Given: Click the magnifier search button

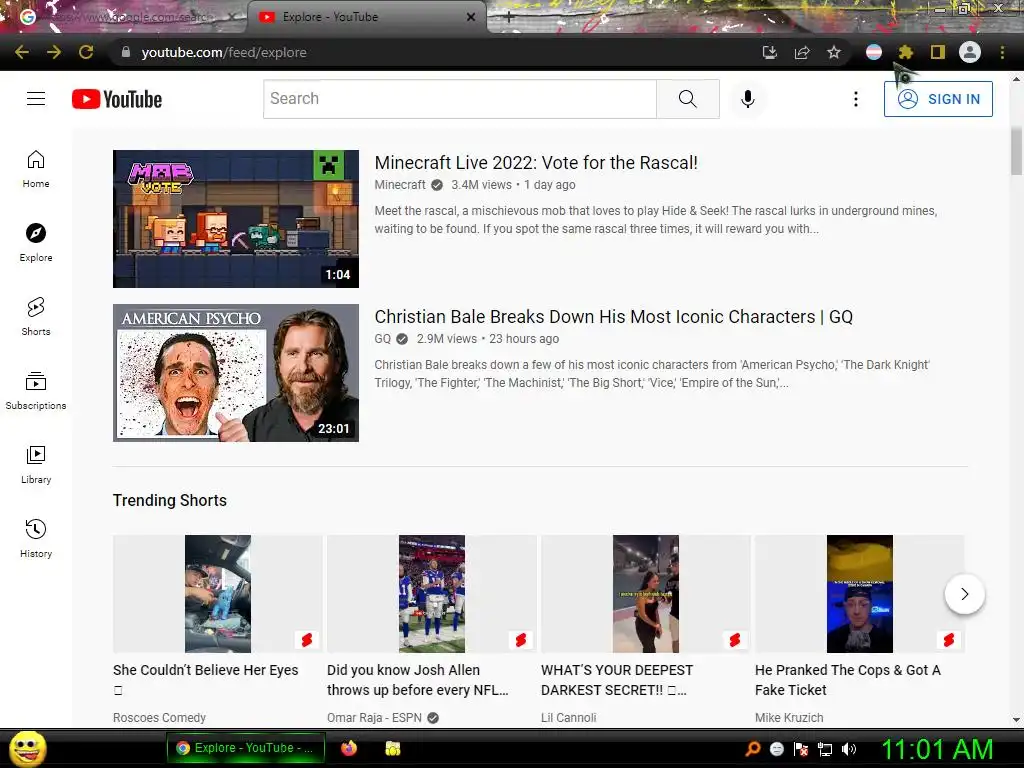Looking at the screenshot, I should [x=688, y=99].
